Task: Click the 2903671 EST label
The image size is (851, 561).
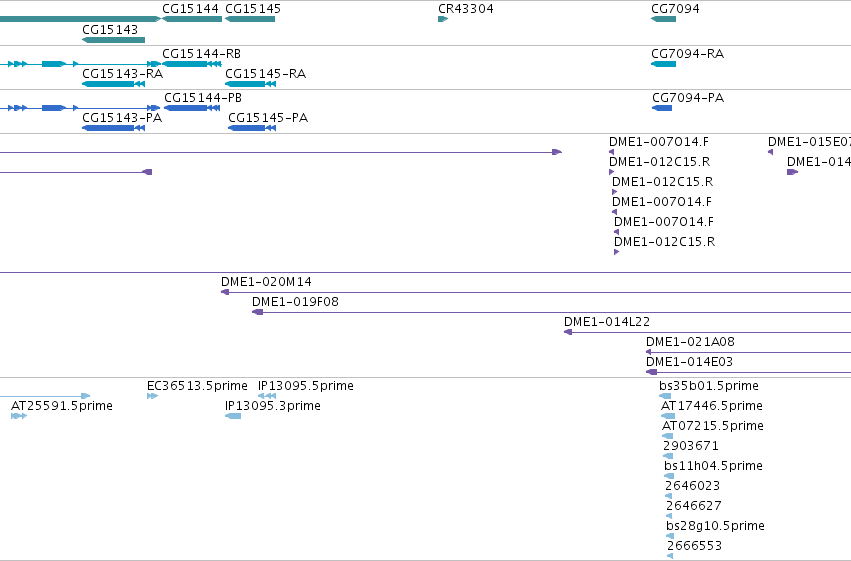Action: point(691,446)
